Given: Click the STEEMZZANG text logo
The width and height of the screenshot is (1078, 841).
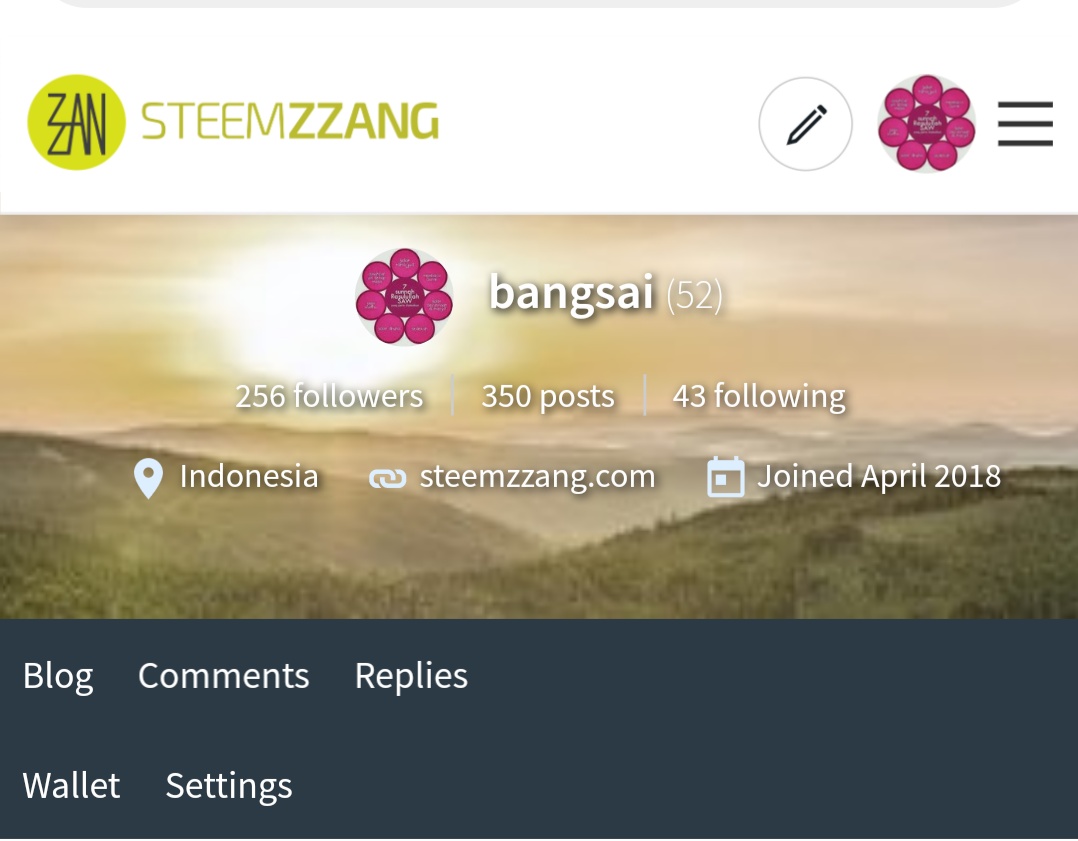Looking at the screenshot, I should (x=289, y=122).
